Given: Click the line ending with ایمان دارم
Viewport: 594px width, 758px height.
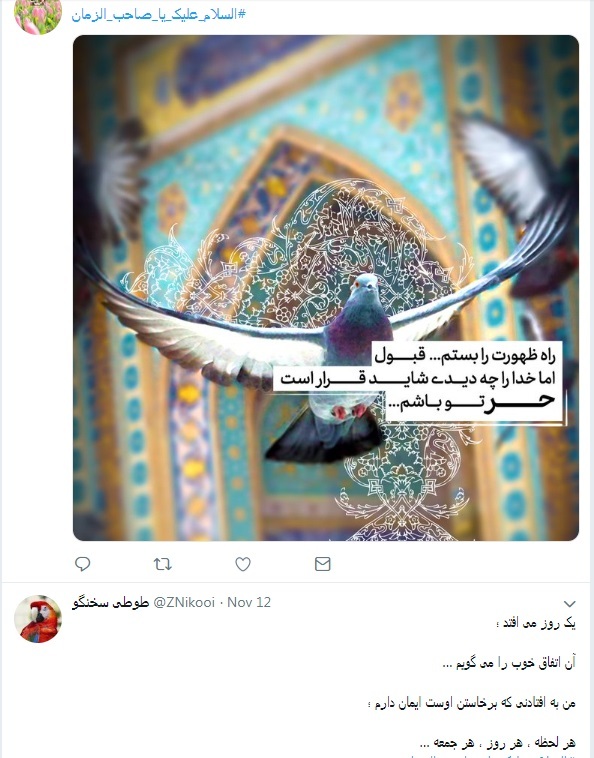Looking at the screenshot, I should tap(472, 703).
